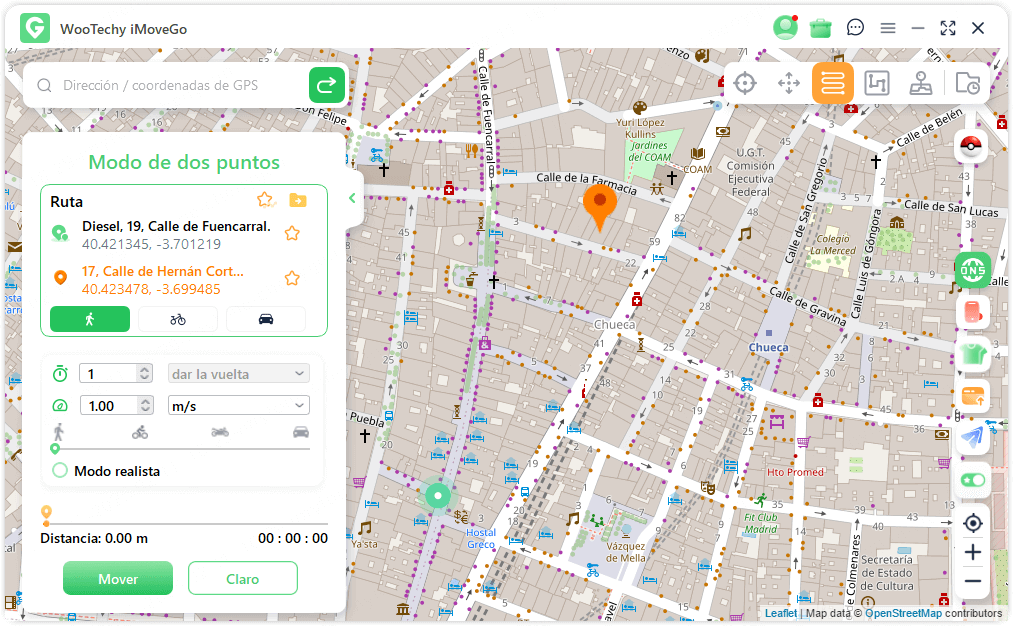
Task: Star the Ruta as favorite
Action: [x=265, y=199]
